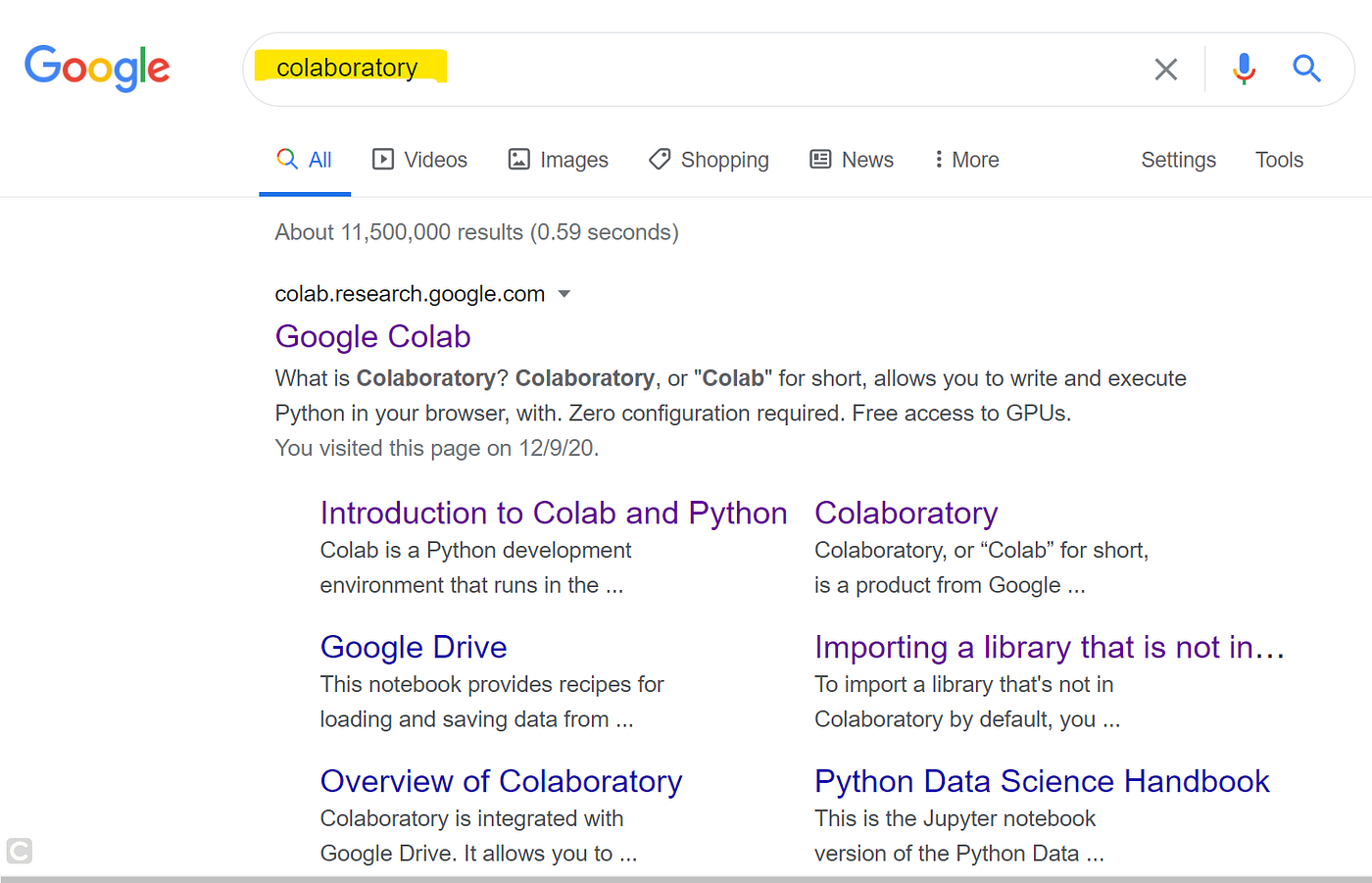Submit search with the magnifying glass icon
1372x883 pixels.
[x=1306, y=69]
